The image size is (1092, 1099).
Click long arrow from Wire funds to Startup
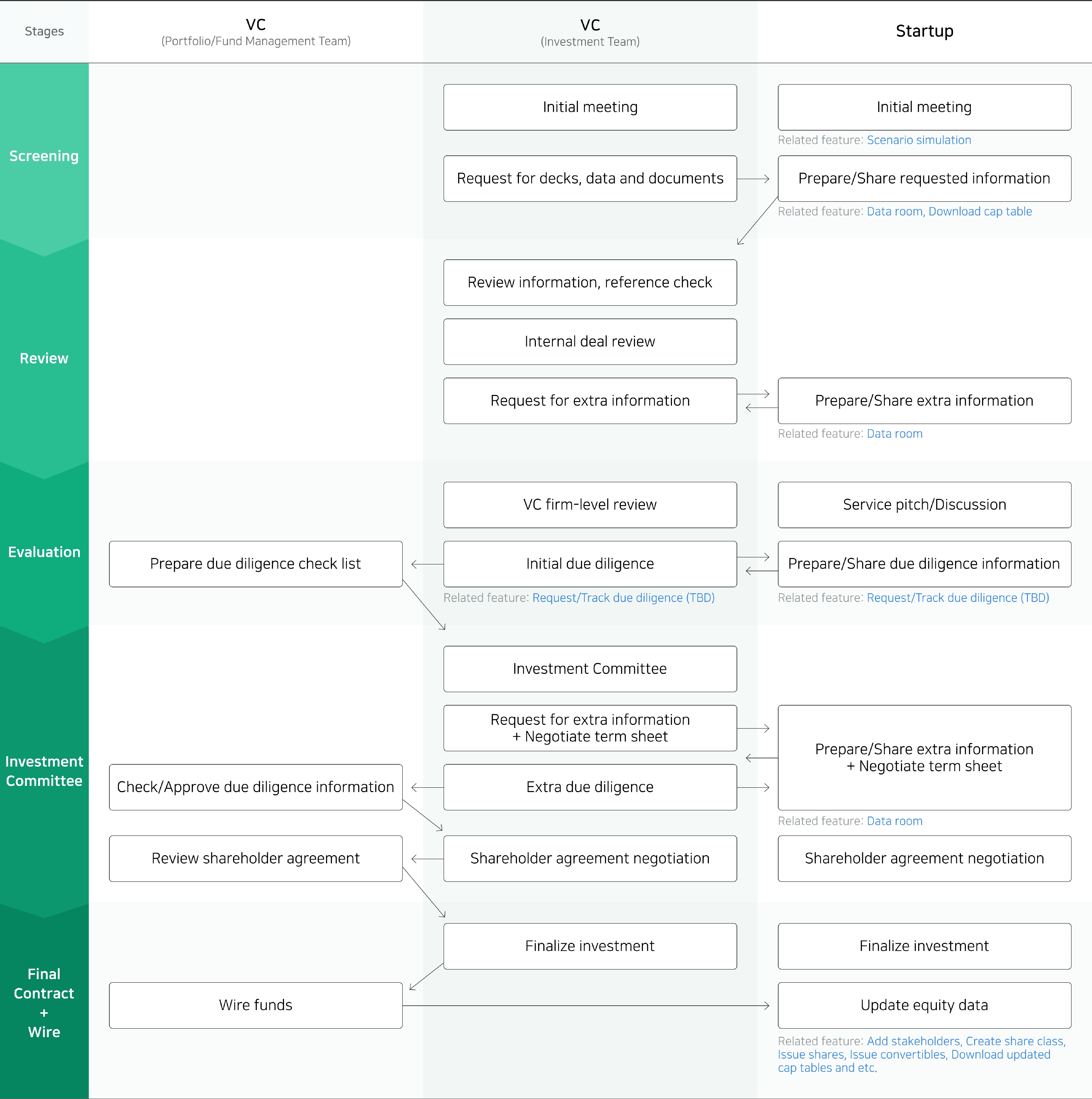point(586,1006)
